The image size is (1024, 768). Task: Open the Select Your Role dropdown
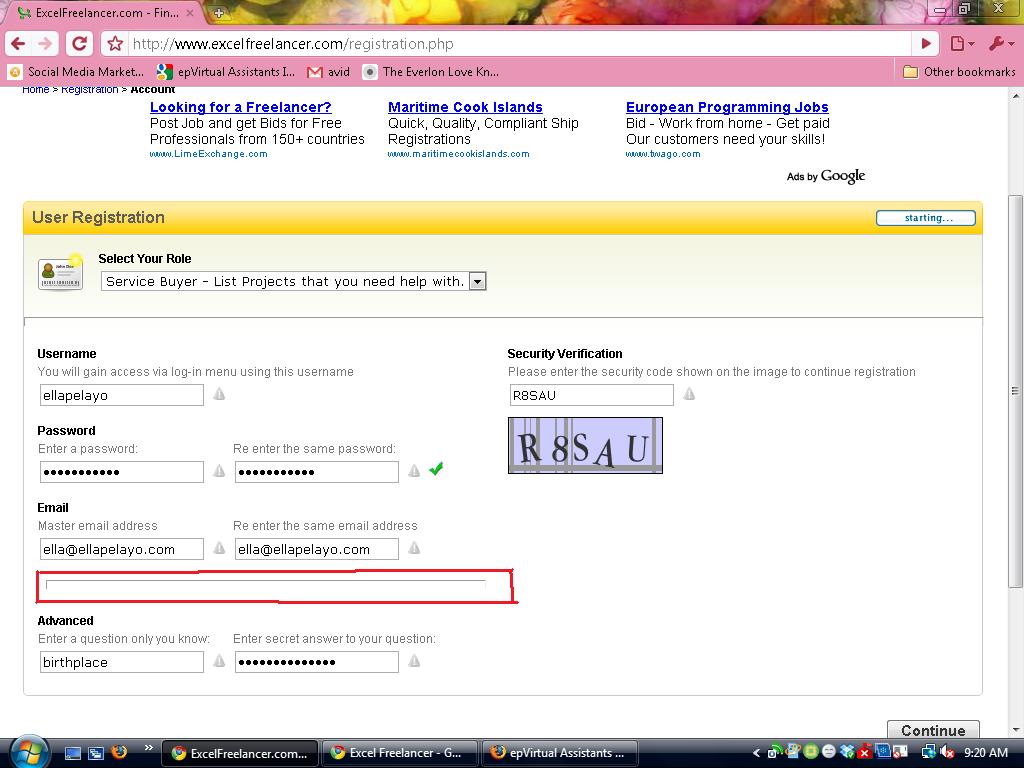coord(477,280)
